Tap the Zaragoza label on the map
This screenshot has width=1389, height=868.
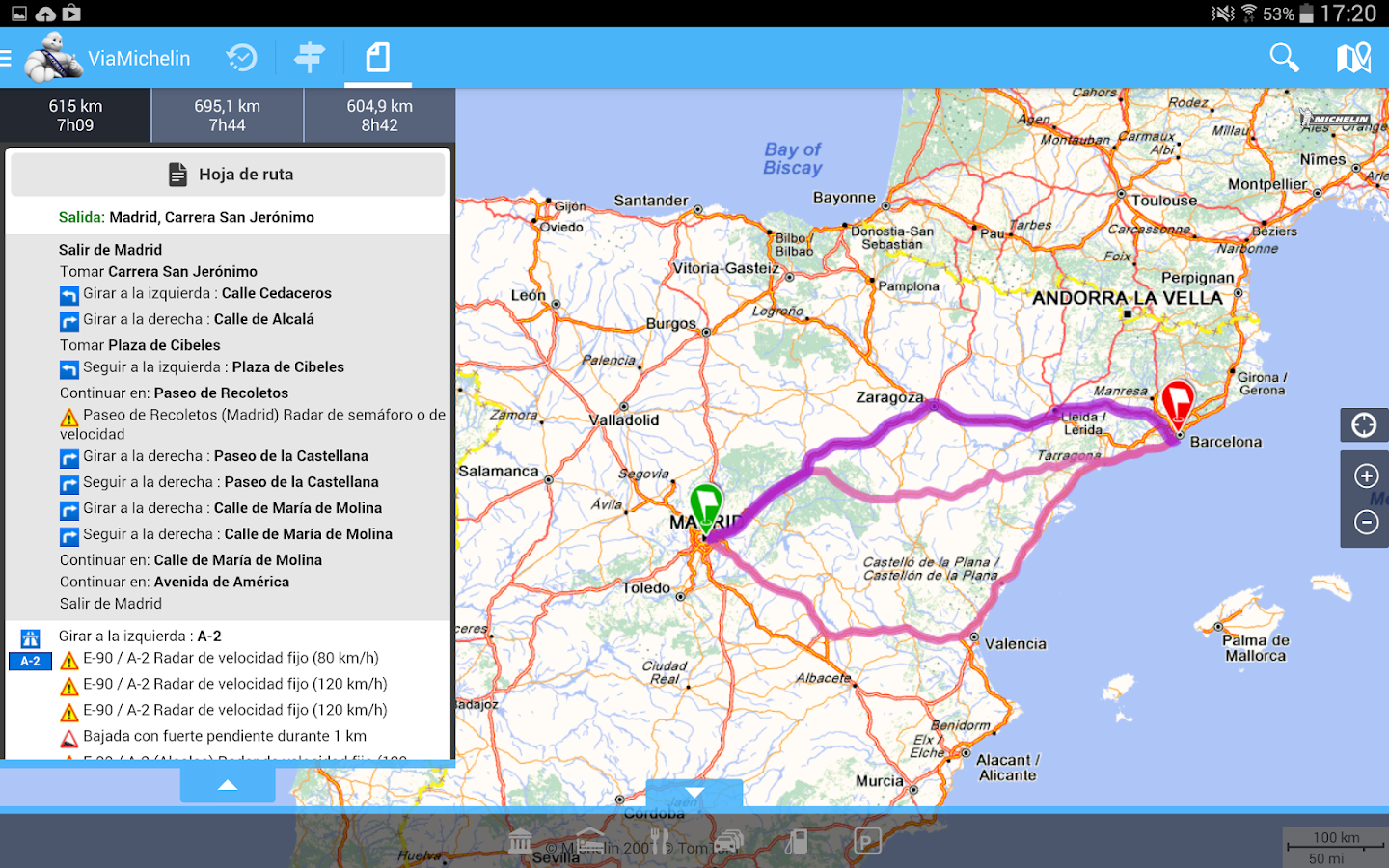pos(889,397)
